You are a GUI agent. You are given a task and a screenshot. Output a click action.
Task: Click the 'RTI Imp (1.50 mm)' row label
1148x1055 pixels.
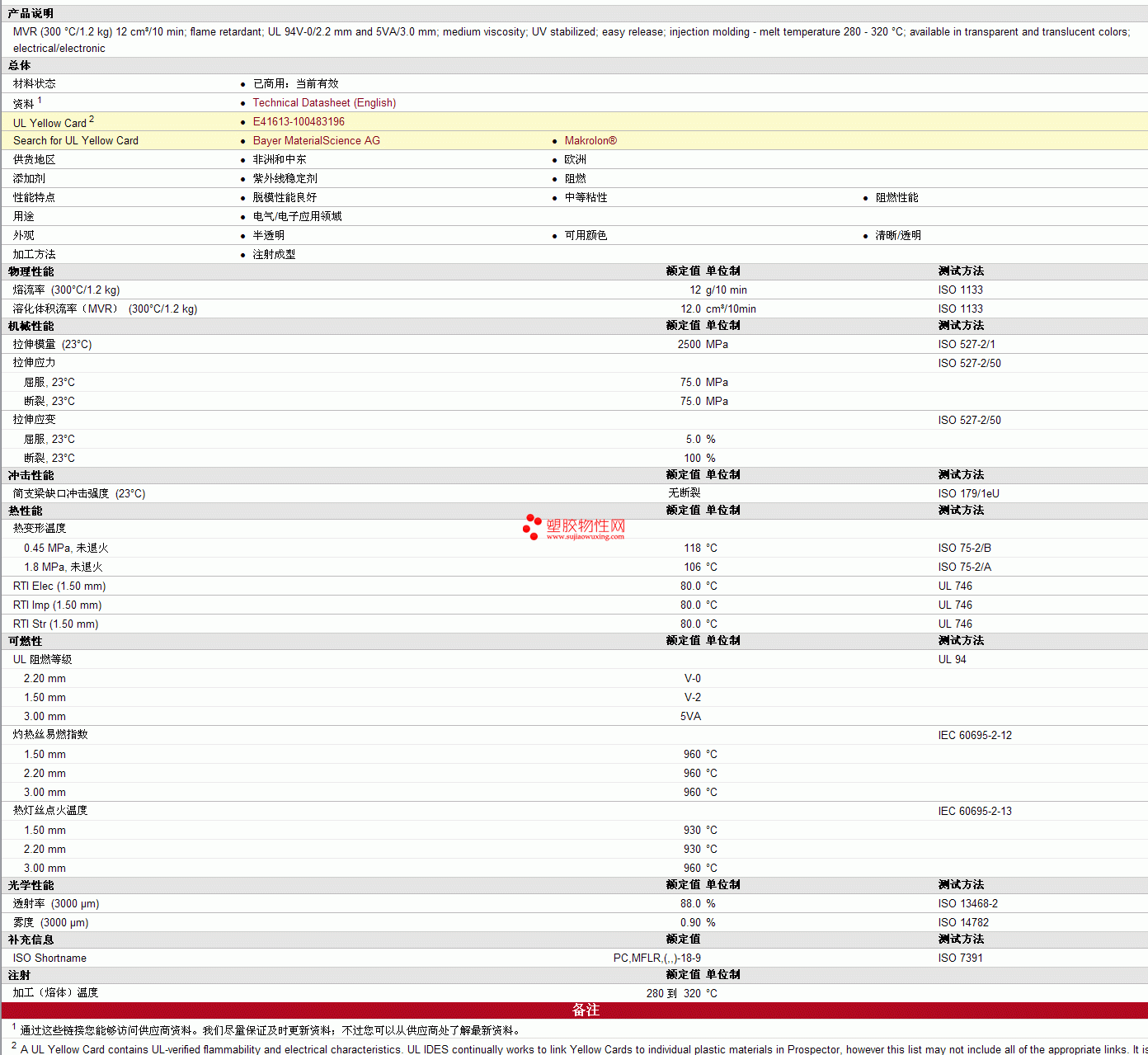pos(57,605)
